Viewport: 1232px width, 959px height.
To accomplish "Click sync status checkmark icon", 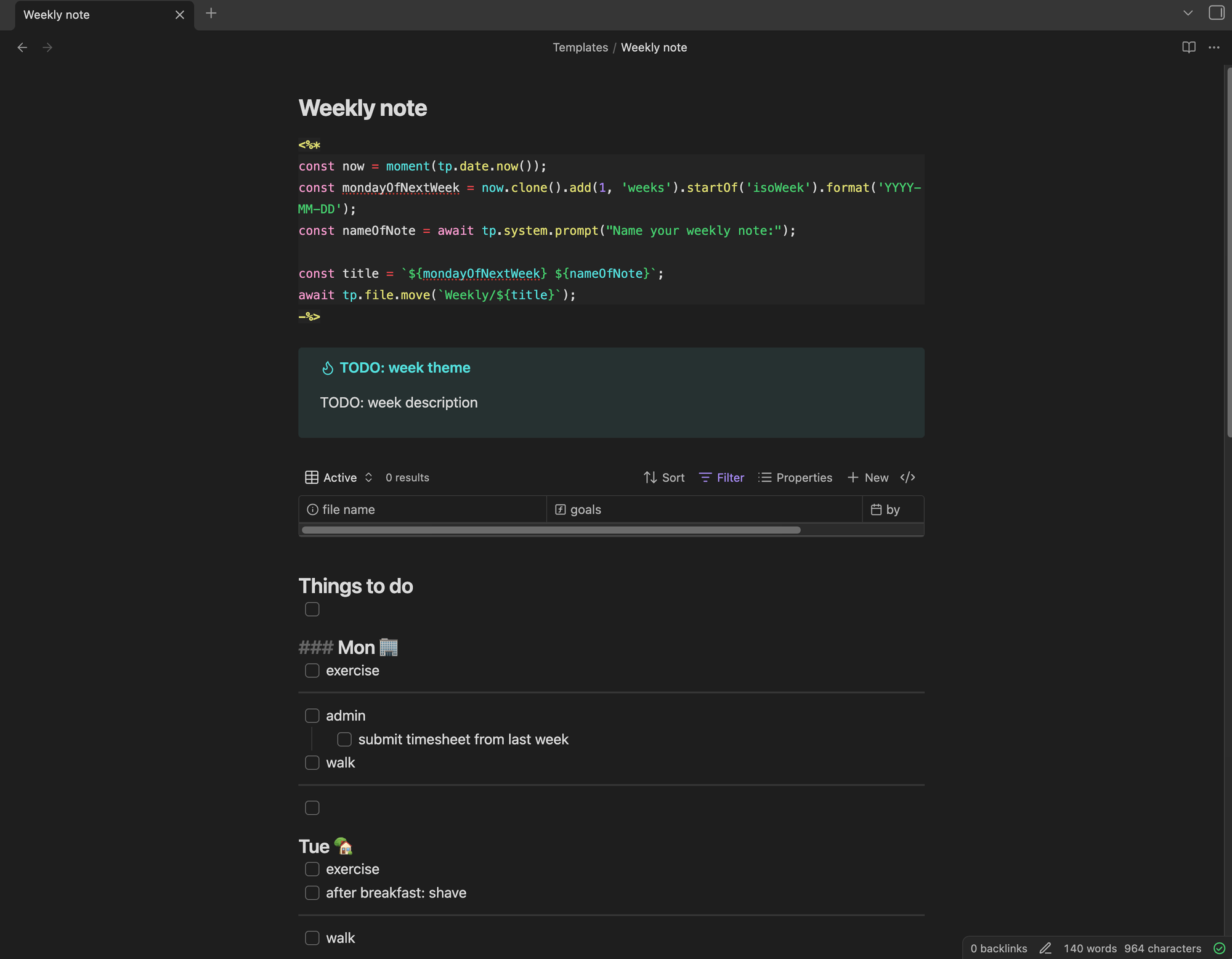I will tap(1219, 949).
